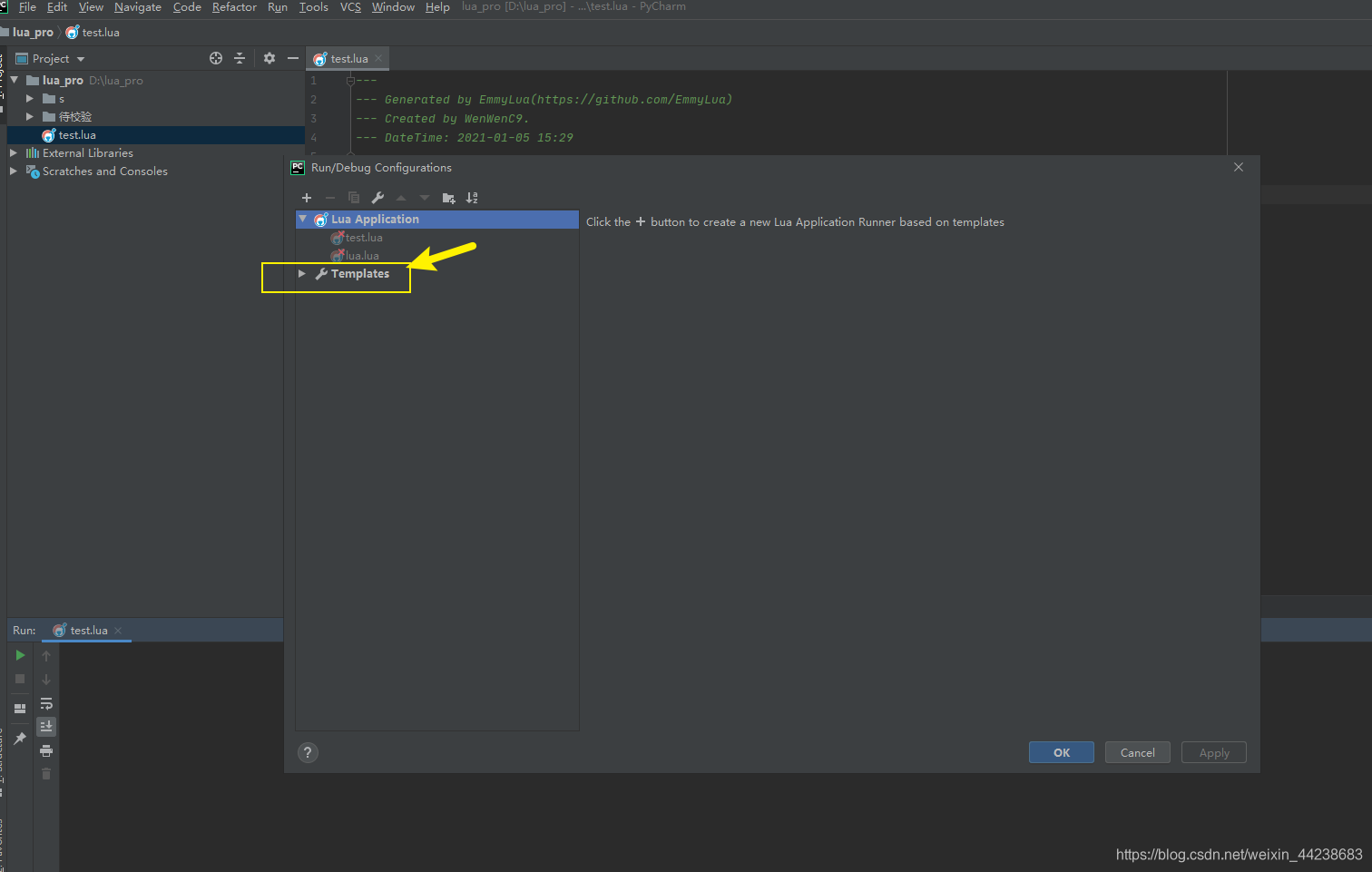Open the Help menu

[437, 6]
